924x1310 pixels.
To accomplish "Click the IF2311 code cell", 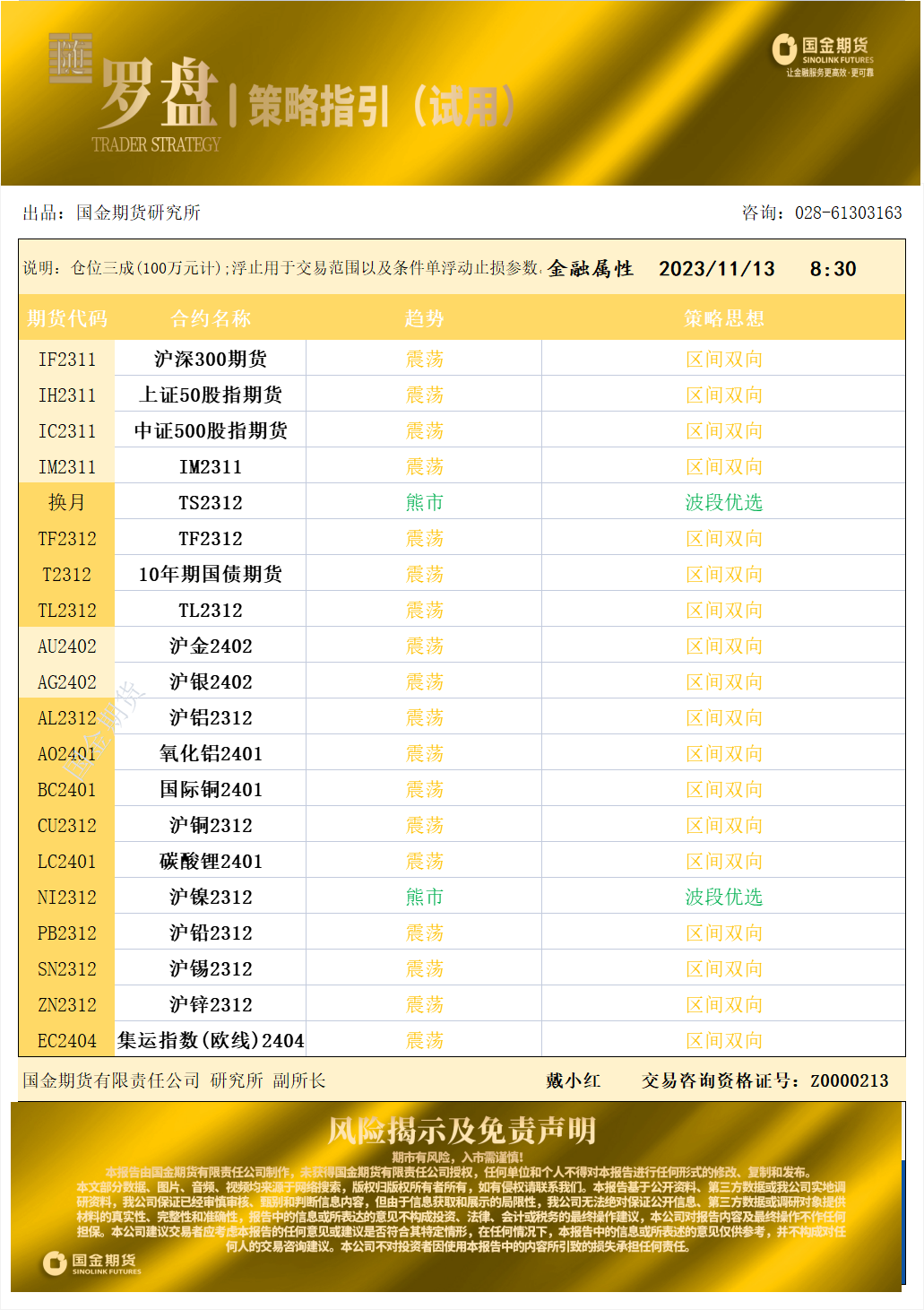I will [67, 359].
